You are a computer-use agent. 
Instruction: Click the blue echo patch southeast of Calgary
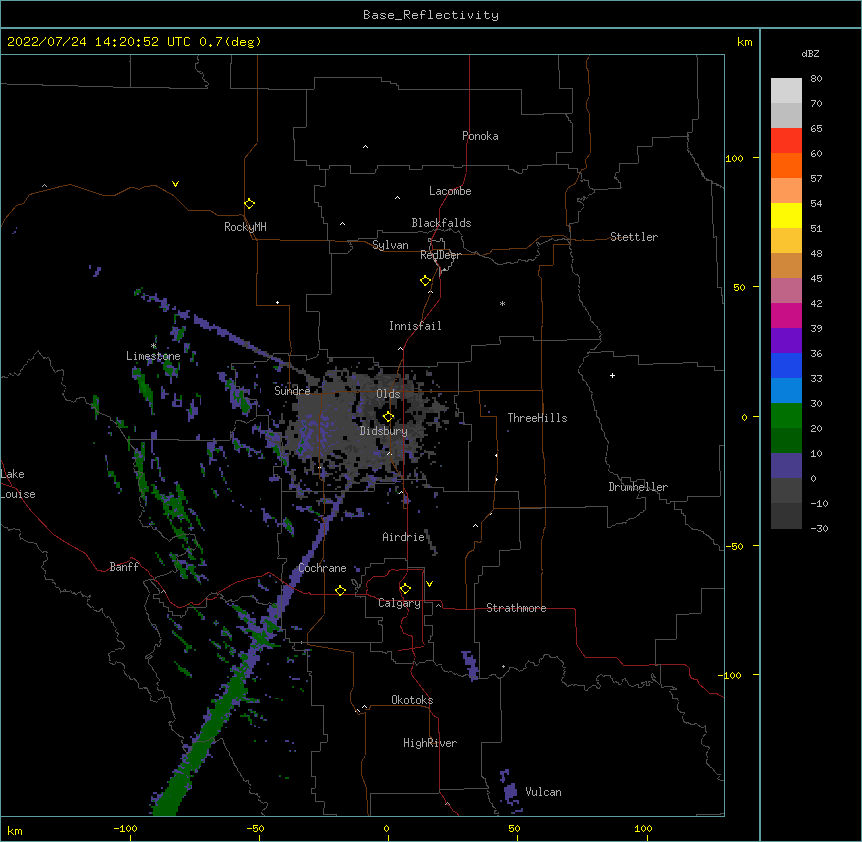click(471, 665)
